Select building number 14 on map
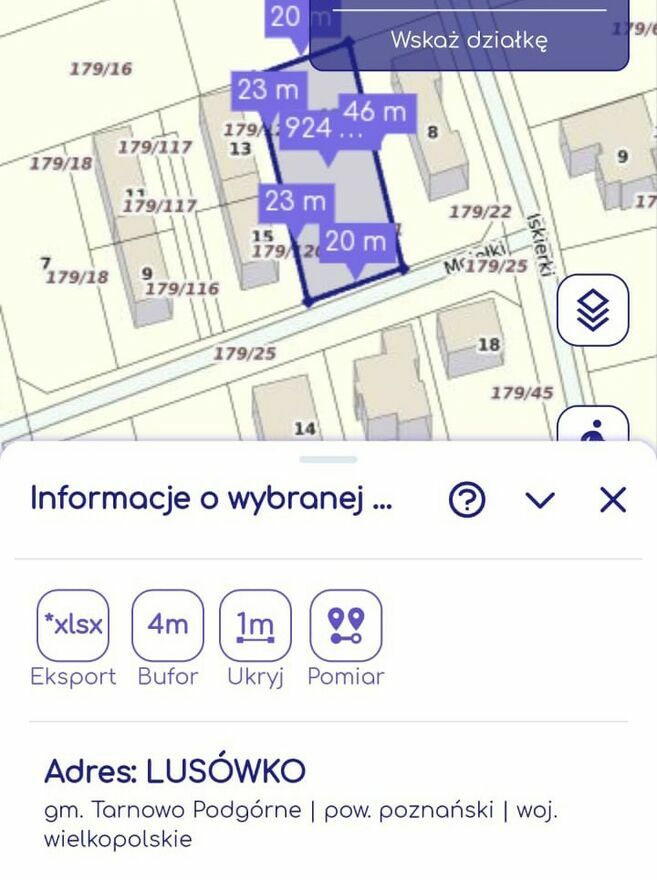The height and width of the screenshot is (880, 657). [304, 428]
